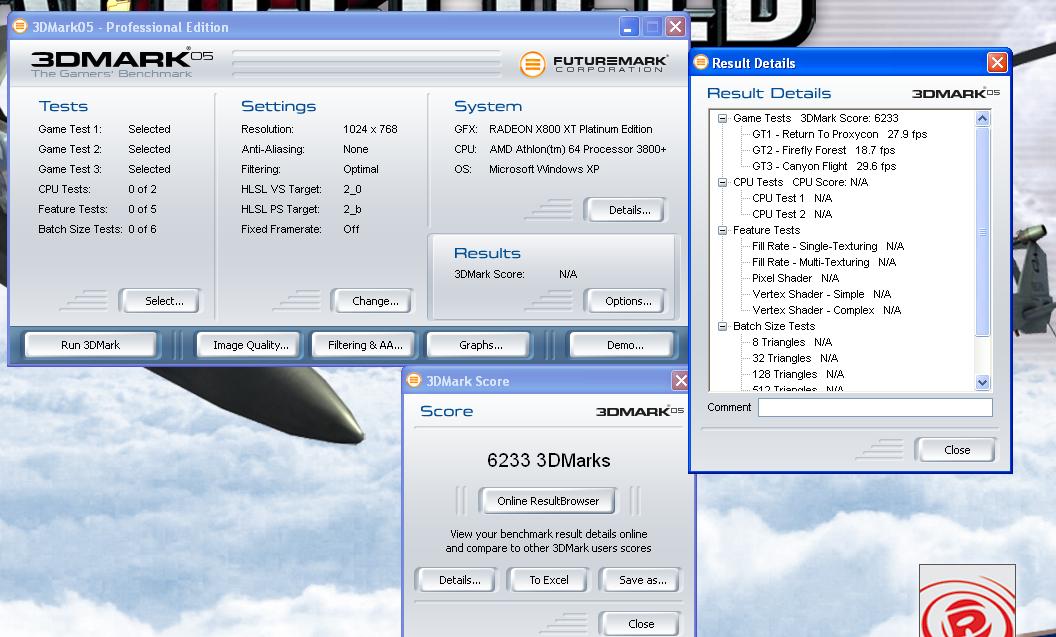Click Details in 3DMark Score window
Image resolution: width=1056 pixels, height=637 pixels.
(x=459, y=580)
